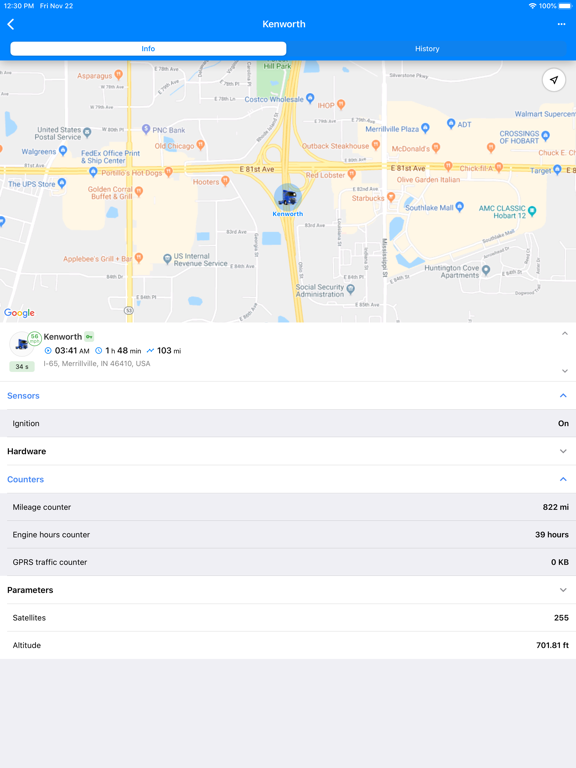Image resolution: width=576 pixels, height=768 pixels.
Task: Tap the Starbucks map pin
Action: (390, 197)
